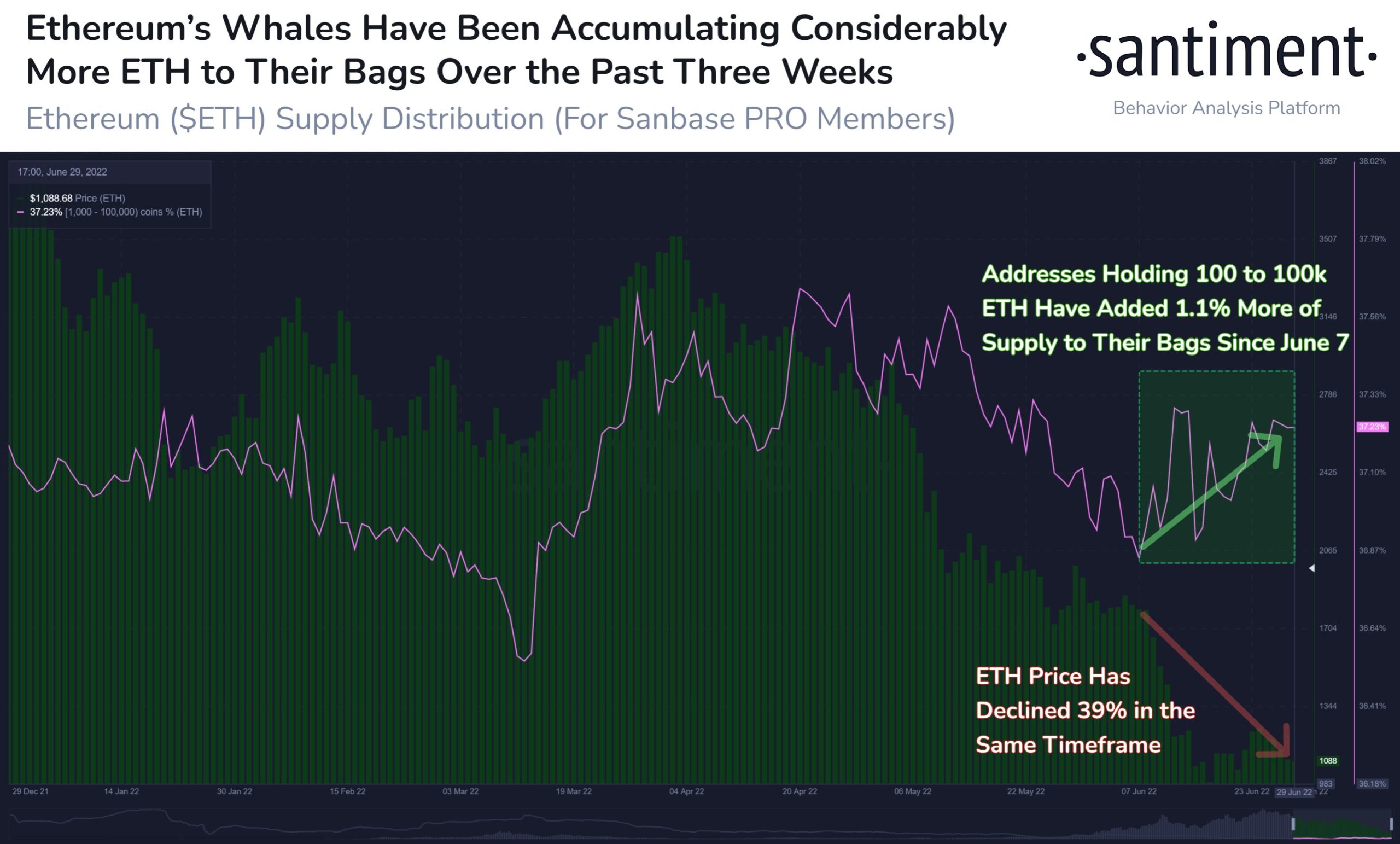Click the 983 price axis minimum label
The width and height of the screenshot is (1400, 844).
(1325, 784)
